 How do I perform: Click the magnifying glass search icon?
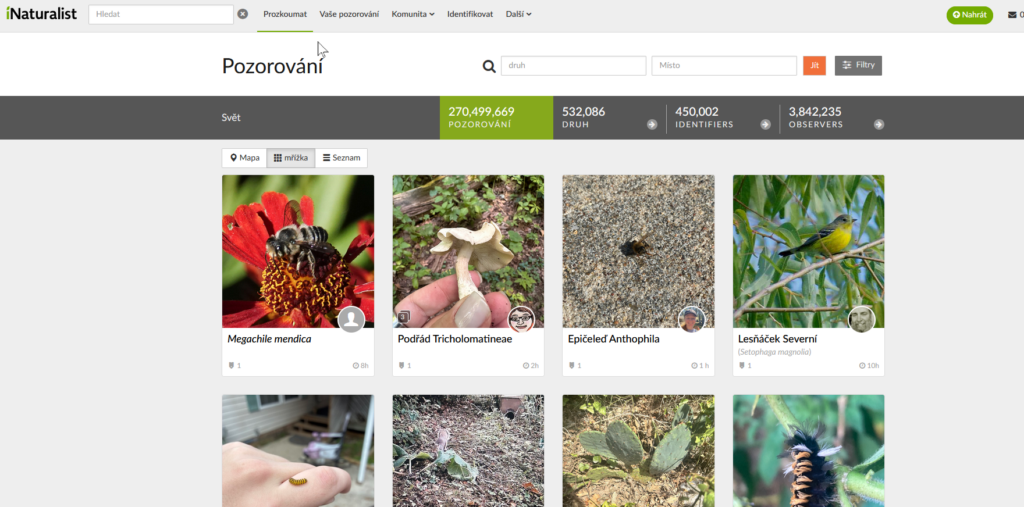click(489, 66)
